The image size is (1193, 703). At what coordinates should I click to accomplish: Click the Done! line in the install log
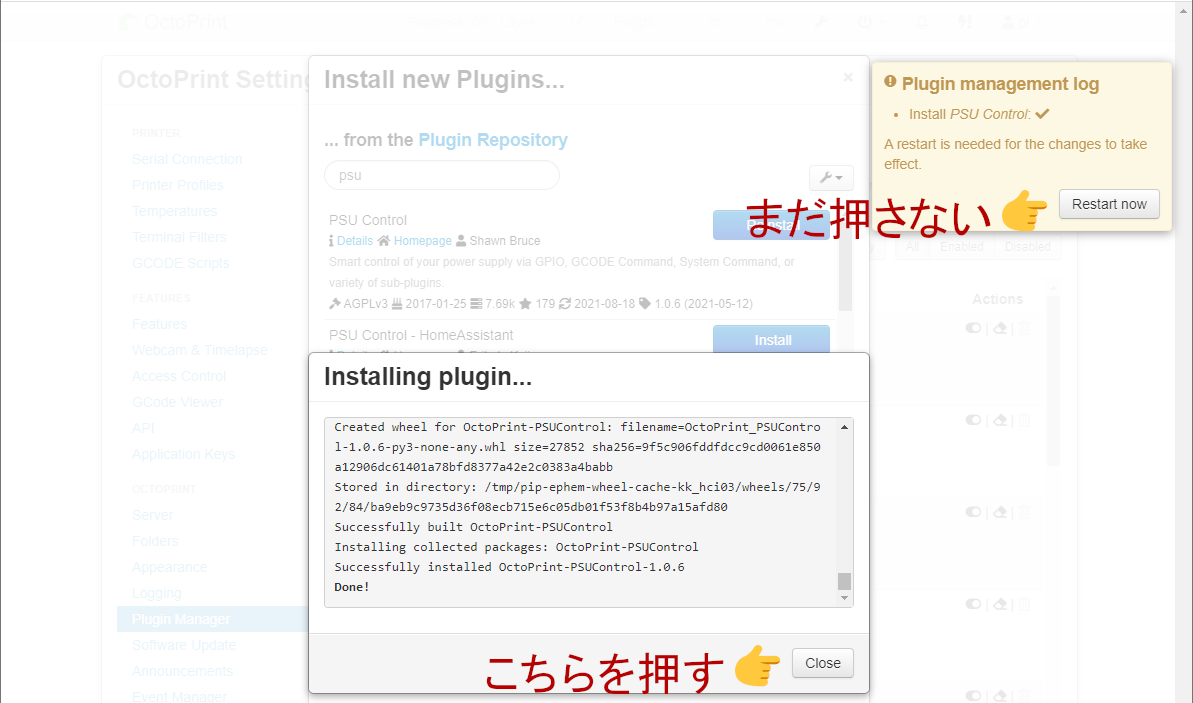[x=352, y=587]
